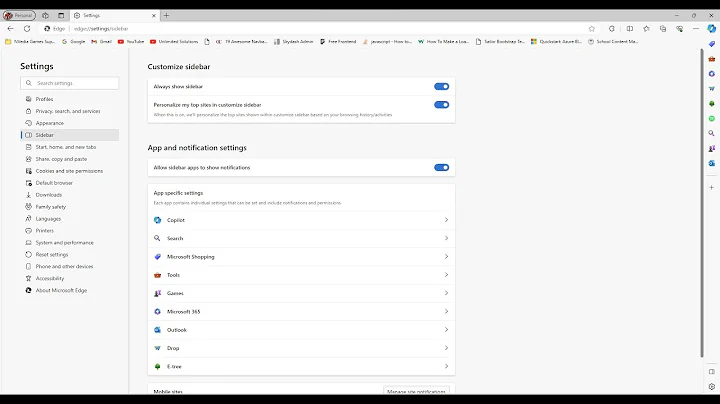
Task: Open Outlook icon in sidebar strip
Action: (711, 163)
